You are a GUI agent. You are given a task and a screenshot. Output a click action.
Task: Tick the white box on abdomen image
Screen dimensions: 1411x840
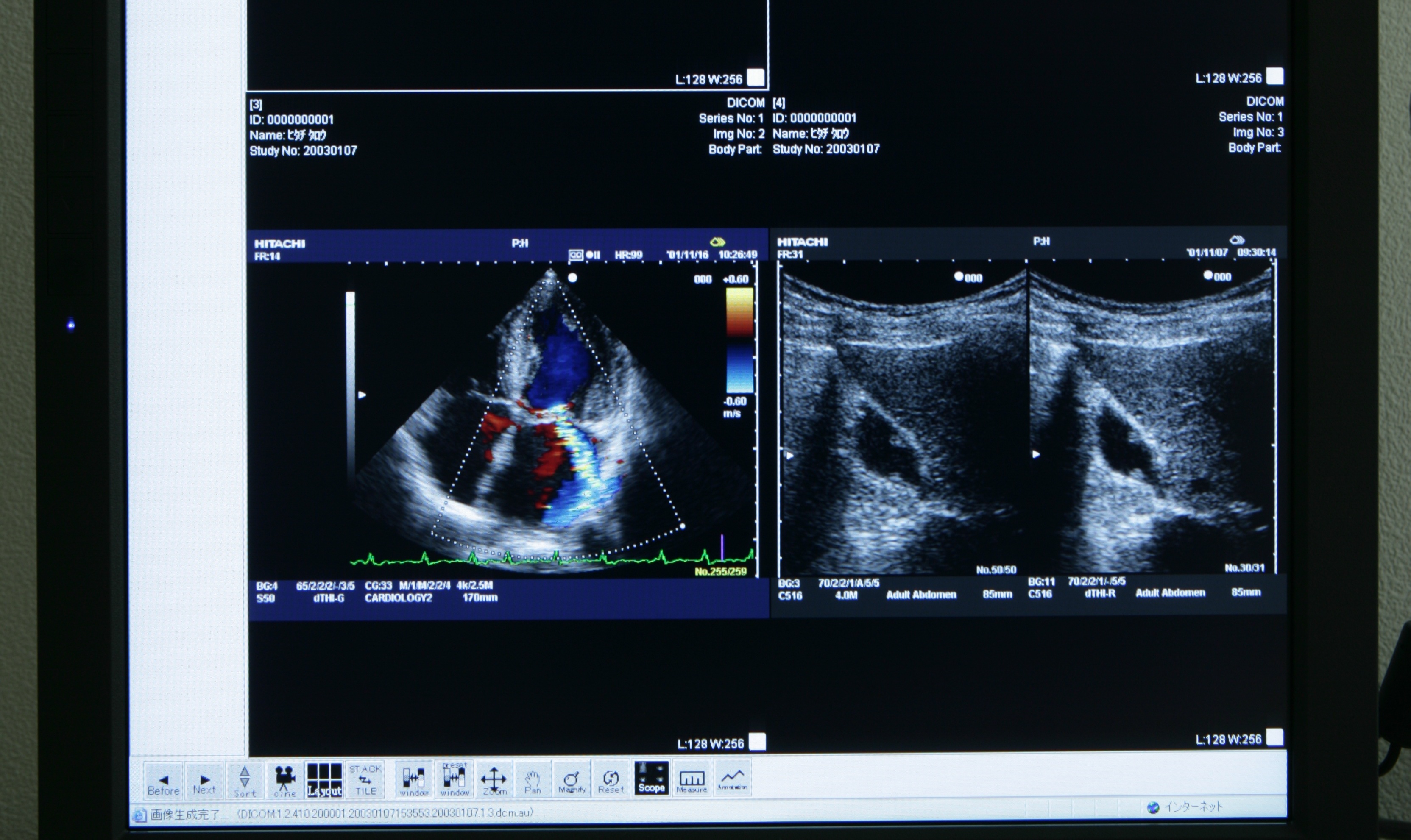(x=1274, y=737)
